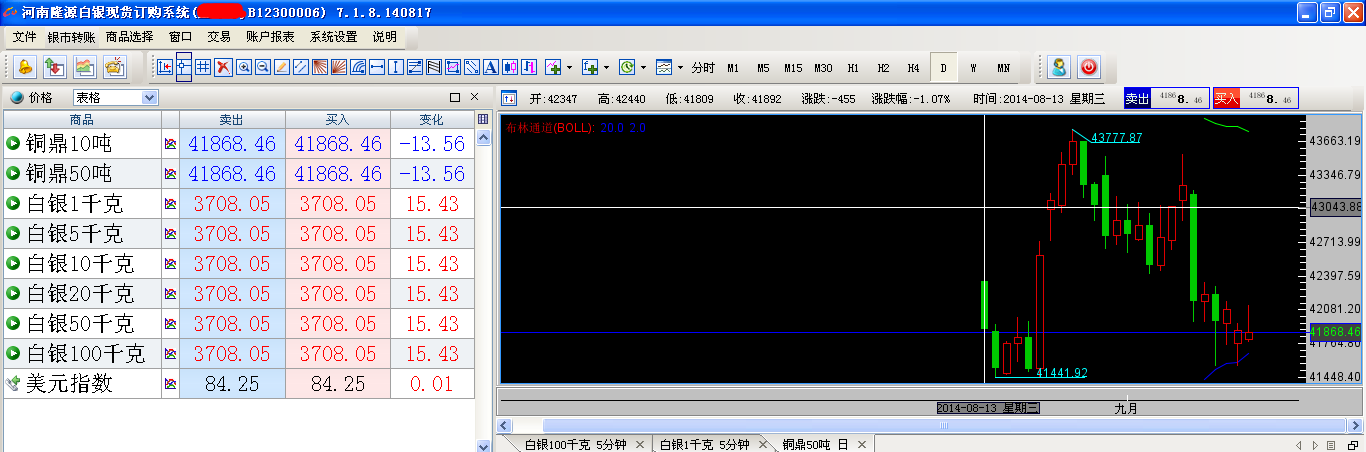Click the 白银50千克 卖出 price 3708.05
This screenshot has width=1366, height=452.
(232, 324)
